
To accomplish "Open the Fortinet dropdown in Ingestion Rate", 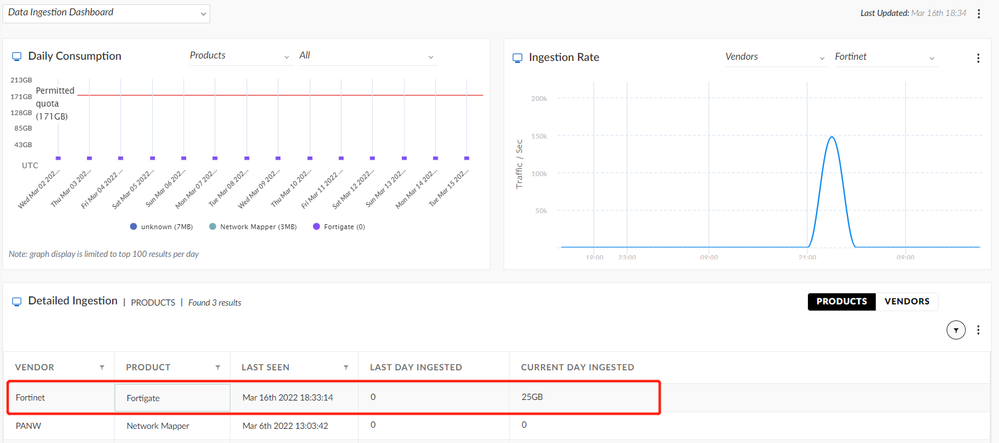I will click(x=884, y=58).
